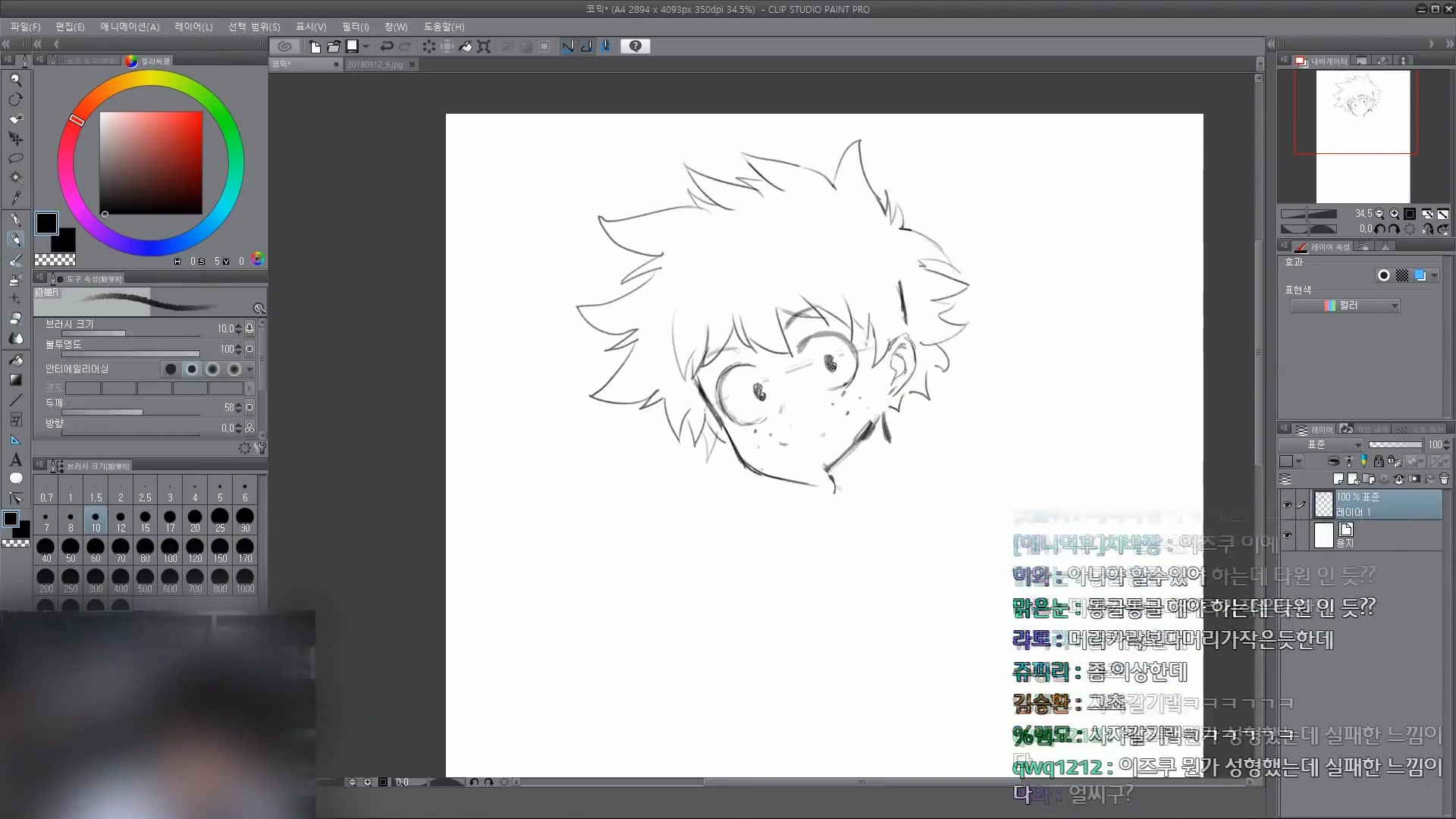This screenshot has width=1456, height=819.
Task: Open 필터(I) menu
Action: coord(355,27)
